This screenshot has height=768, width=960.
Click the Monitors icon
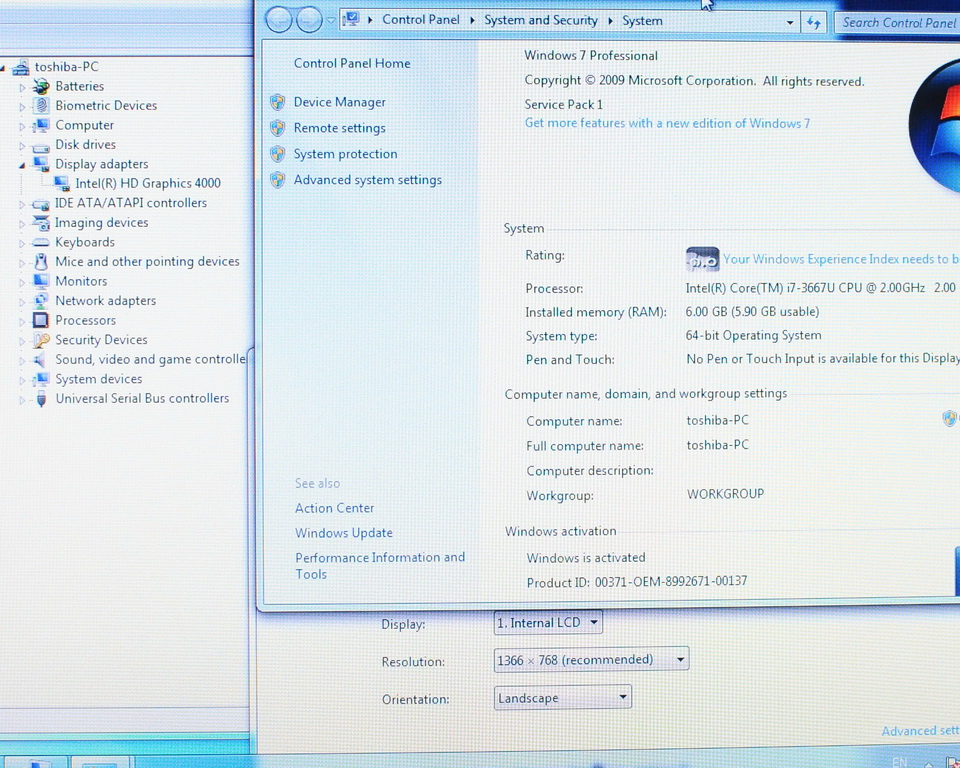pyautogui.click(x=41, y=282)
